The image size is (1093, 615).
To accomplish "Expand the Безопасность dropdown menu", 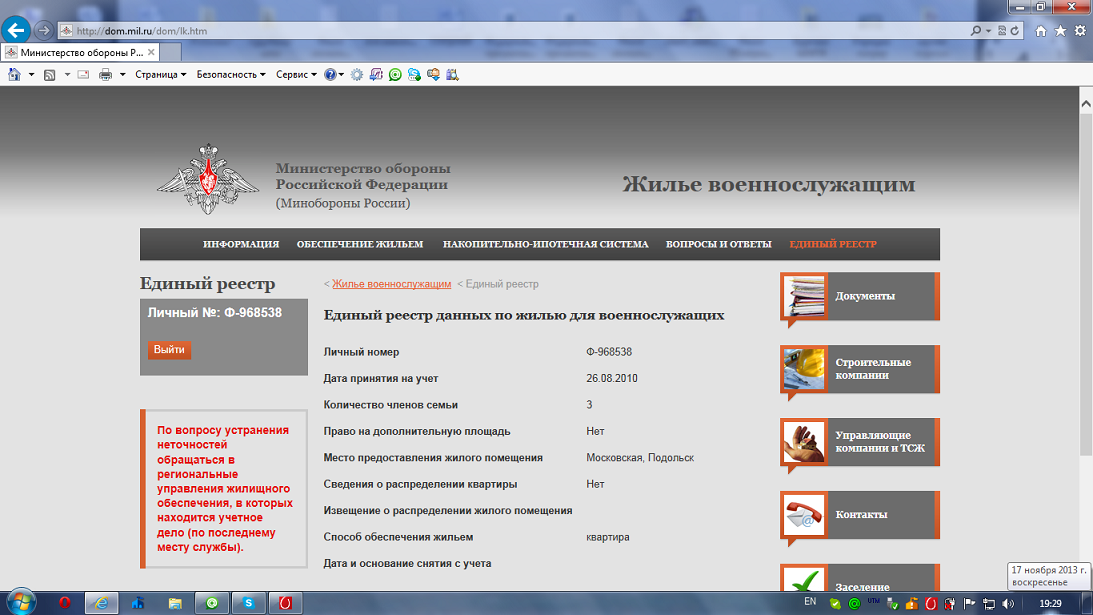I will click(231, 74).
